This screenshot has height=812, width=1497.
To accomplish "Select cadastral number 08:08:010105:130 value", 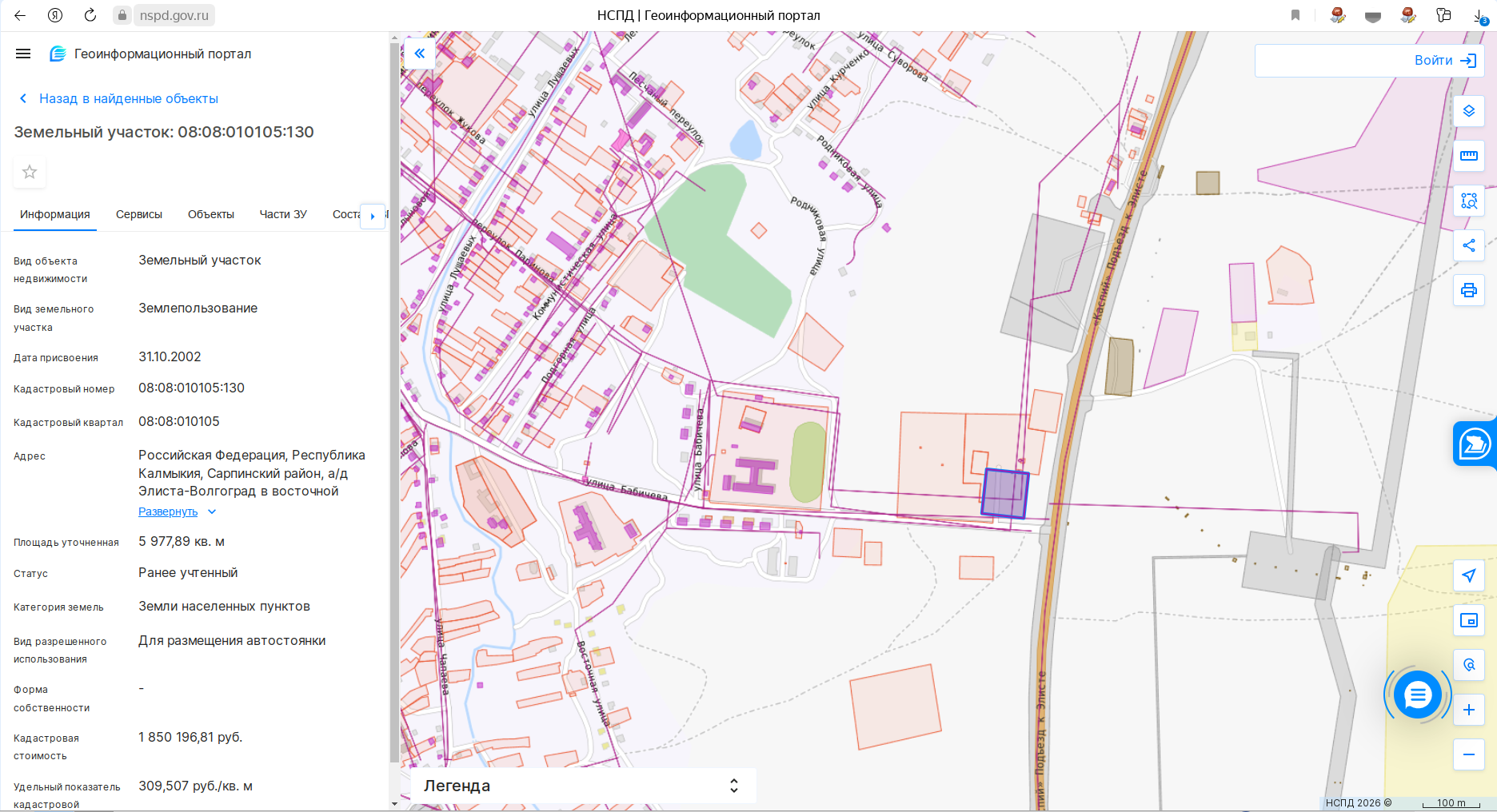I will tap(191, 388).
